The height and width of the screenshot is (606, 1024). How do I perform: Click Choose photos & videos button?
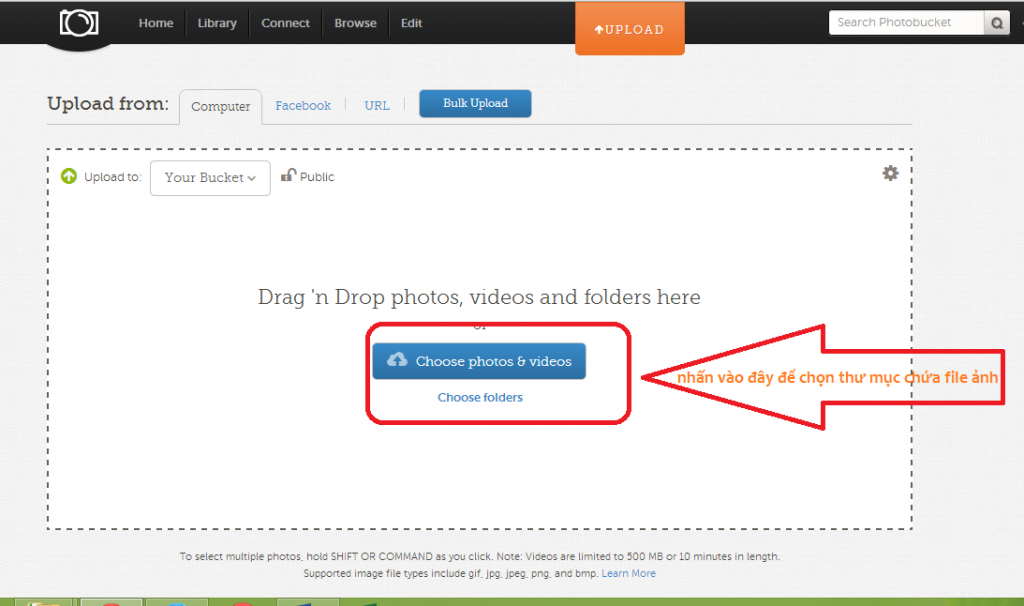479,361
